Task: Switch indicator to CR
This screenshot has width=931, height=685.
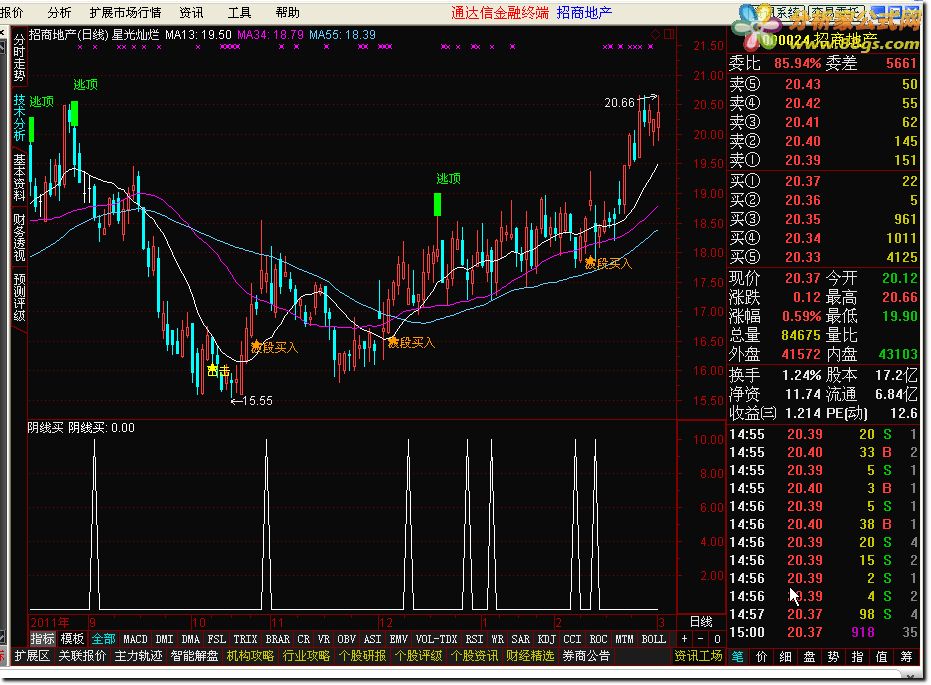Action: (x=303, y=639)
